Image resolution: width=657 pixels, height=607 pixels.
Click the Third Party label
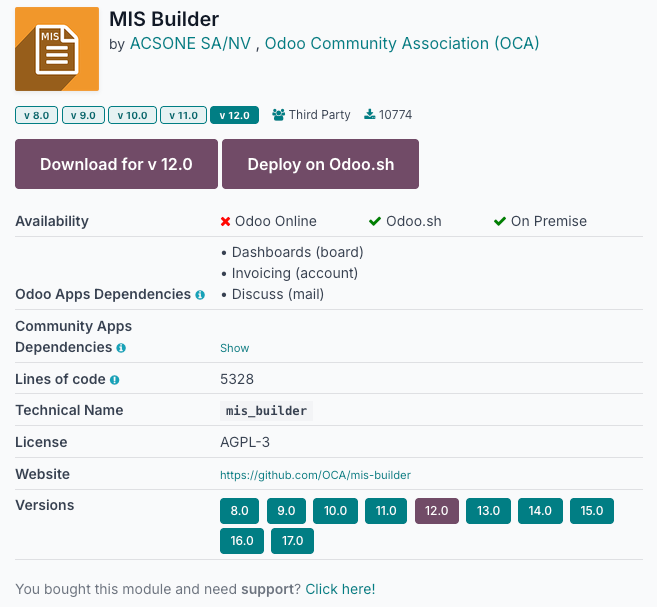[x=320, y=114]
